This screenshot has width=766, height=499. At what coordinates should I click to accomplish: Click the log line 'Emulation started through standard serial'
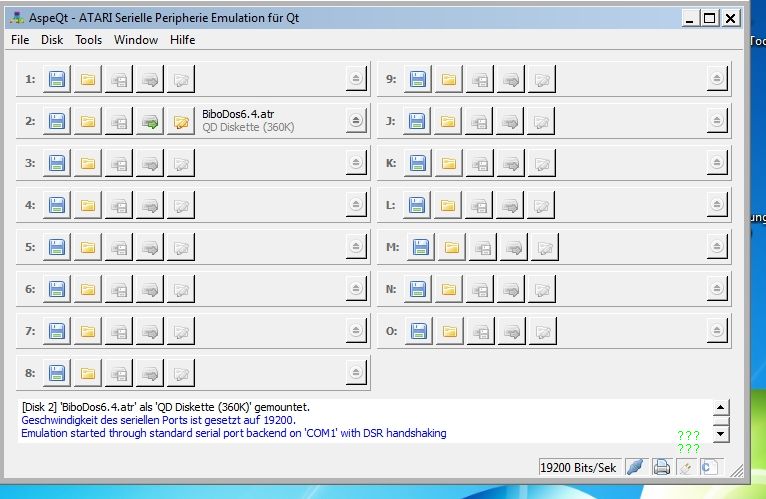click(x=234, y=433)
